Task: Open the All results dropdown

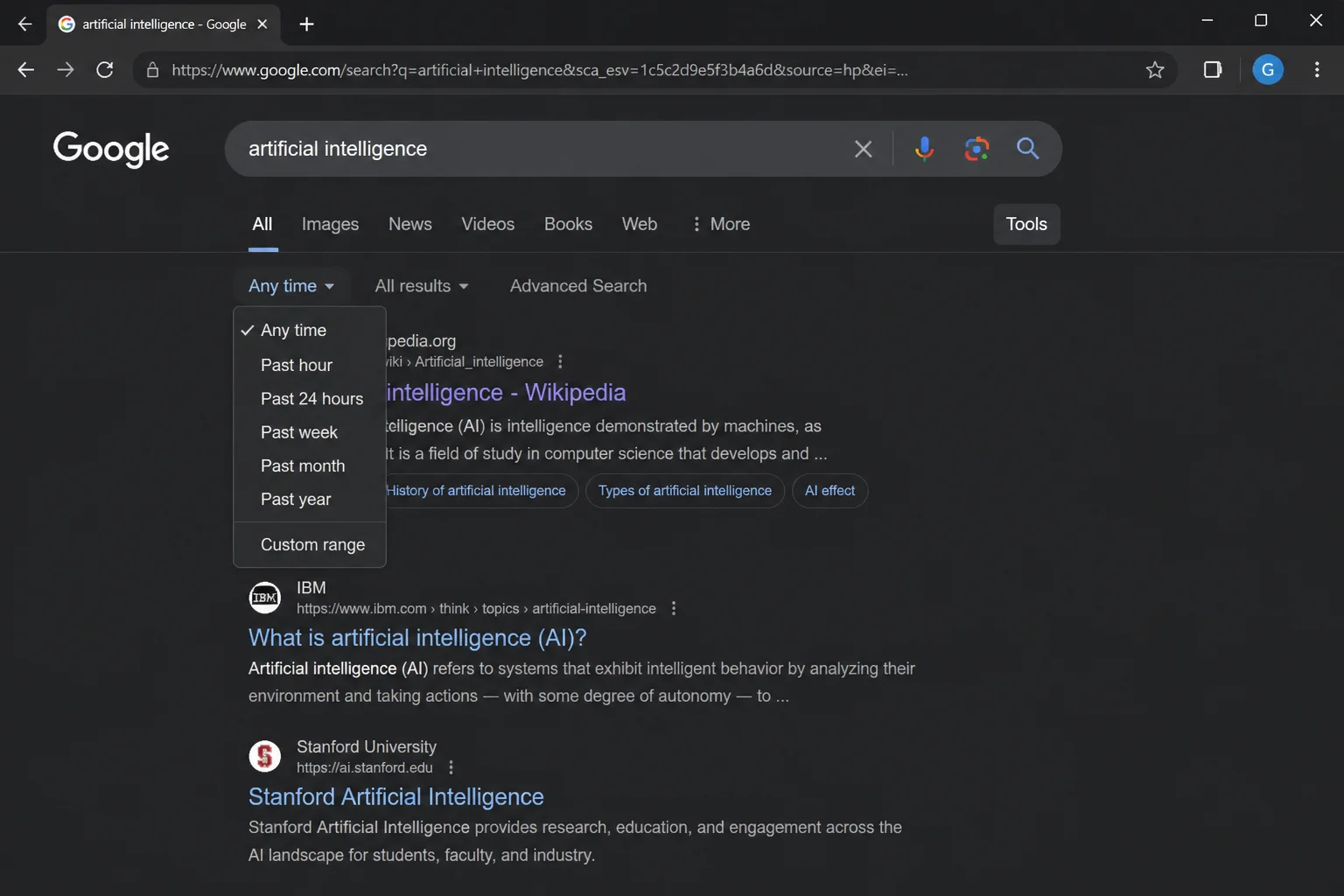Action: [x=422, y=286]
